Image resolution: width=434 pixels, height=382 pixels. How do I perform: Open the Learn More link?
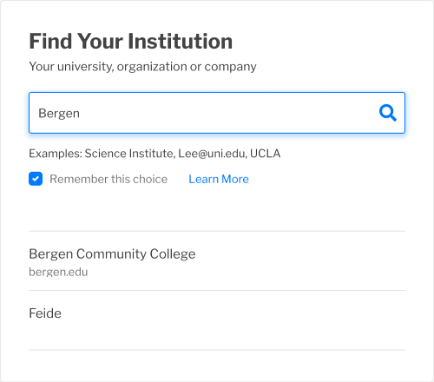pyautogui.click(x=218, y=179)
